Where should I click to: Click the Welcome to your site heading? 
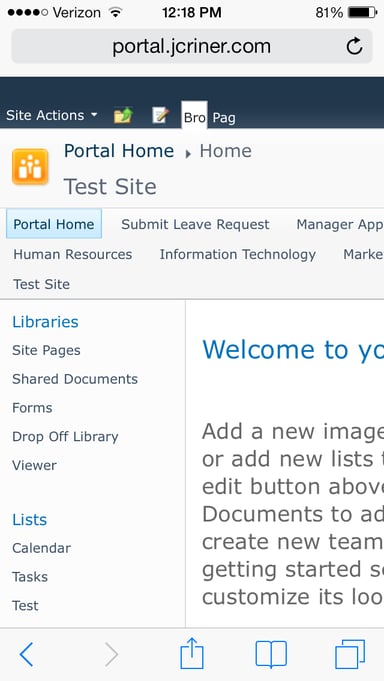click(x=293, y=350)
